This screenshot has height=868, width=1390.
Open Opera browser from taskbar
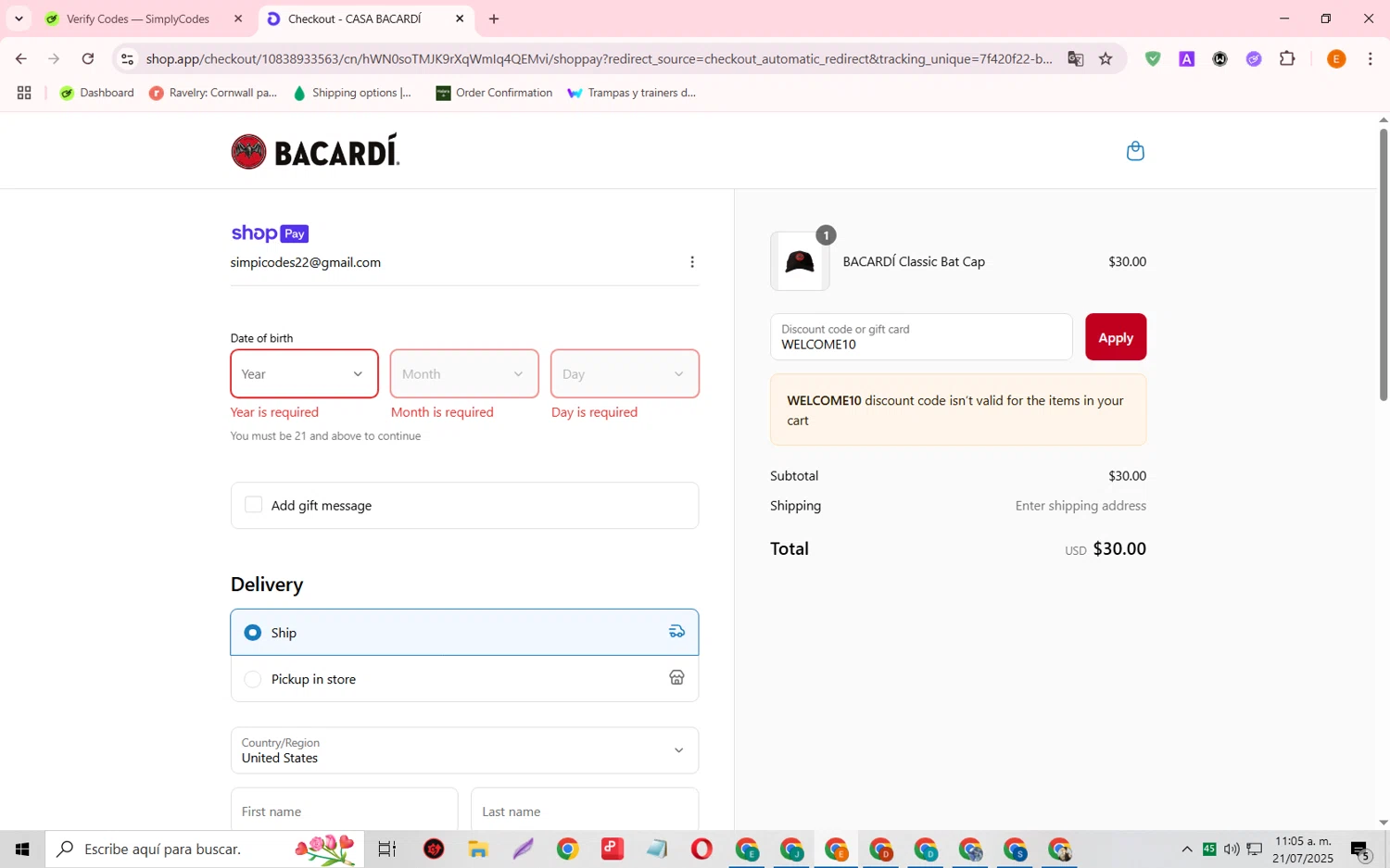pyautogui.click(x=701, y=849)
